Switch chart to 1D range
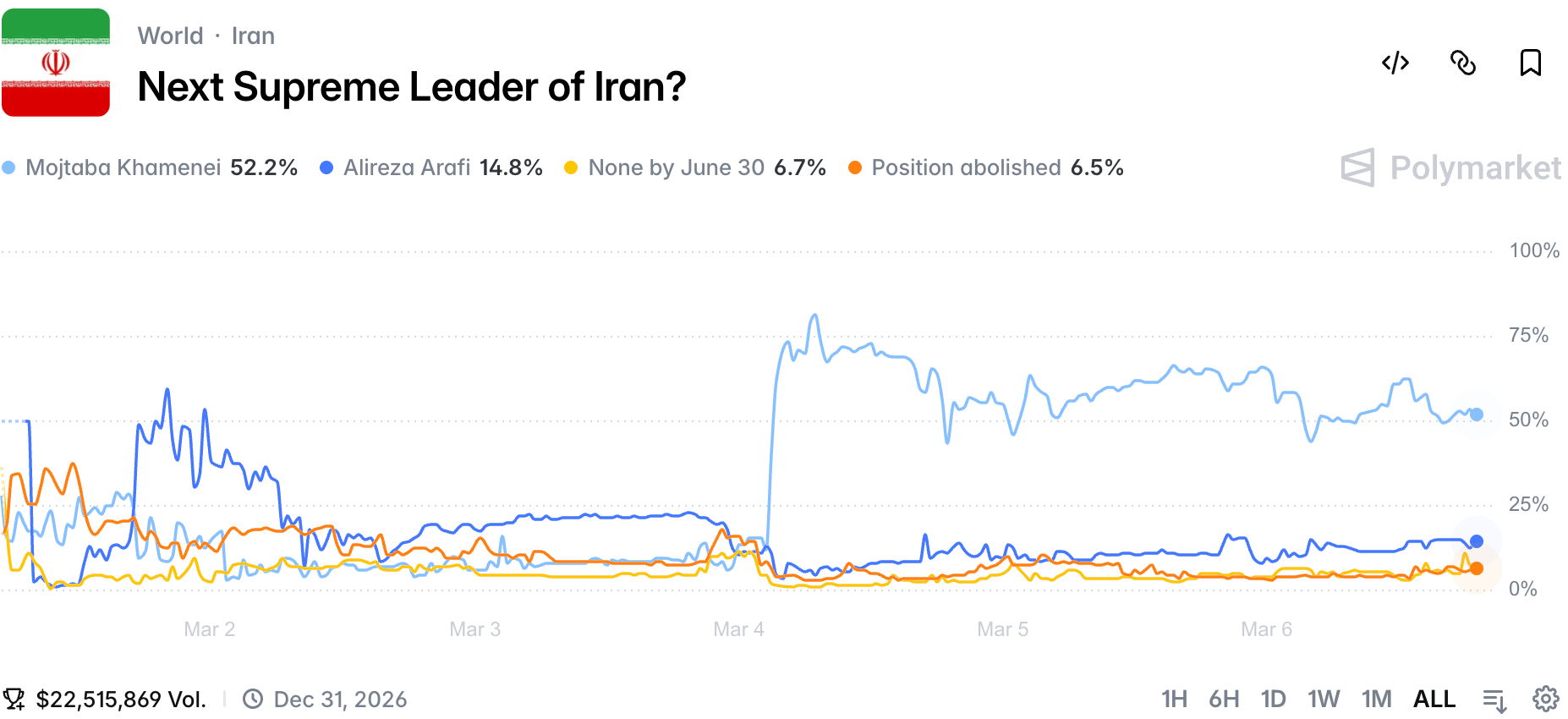Viewport: 1568px width, 719px height. [1273, 699]
